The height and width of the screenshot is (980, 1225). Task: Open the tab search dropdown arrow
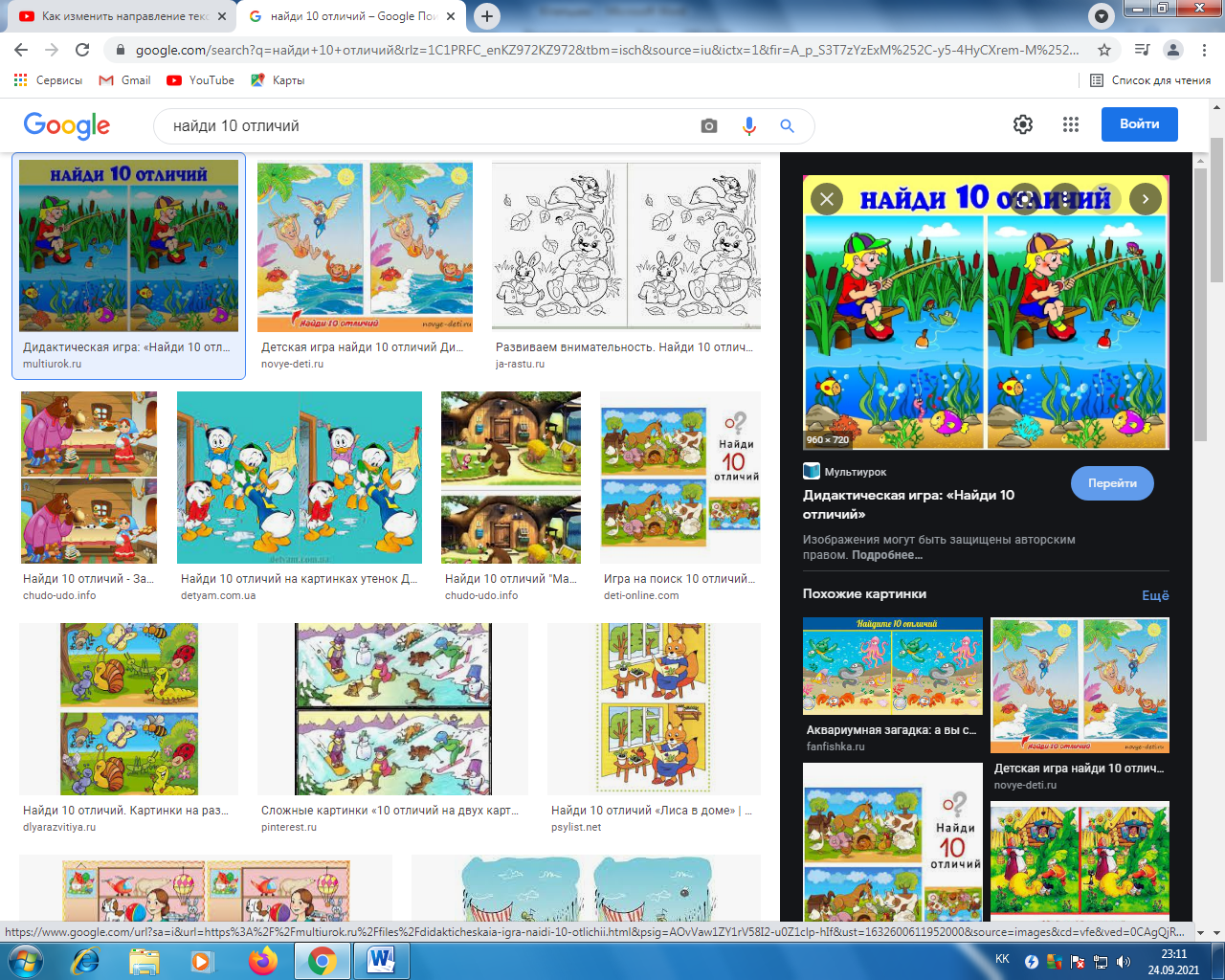pos(1102,16)
